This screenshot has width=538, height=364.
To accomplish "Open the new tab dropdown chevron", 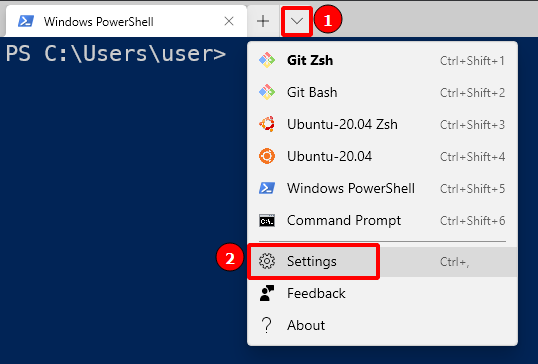I will click(297, 21).
